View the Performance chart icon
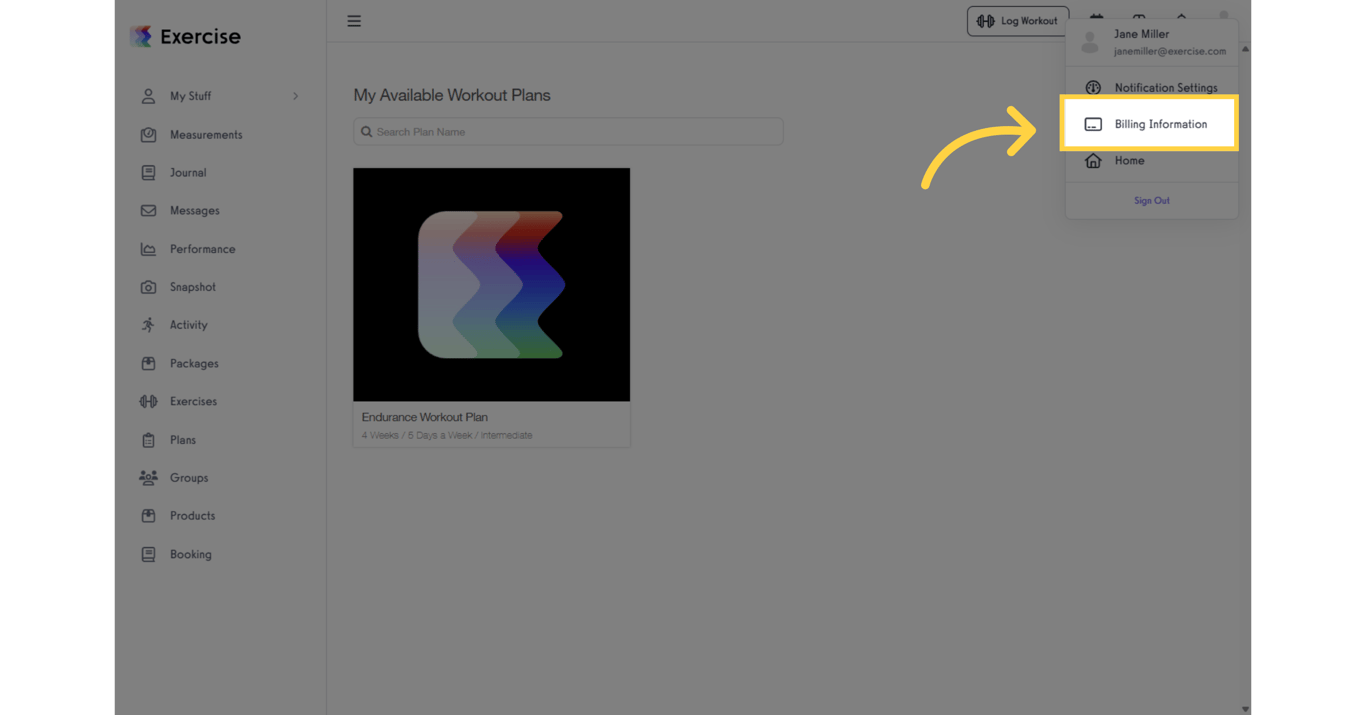Image resolution: width=1366 pixels, height=715 pixels. [x=147, y=248]
